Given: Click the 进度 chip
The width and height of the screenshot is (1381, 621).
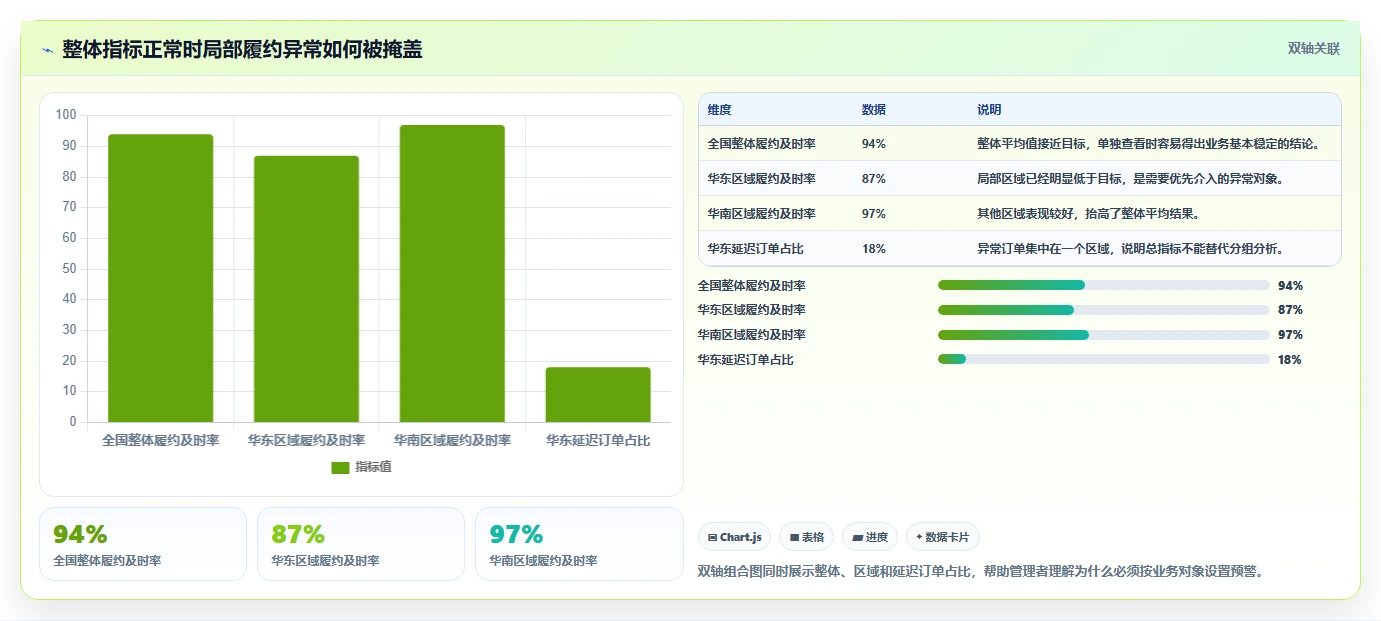Looking at the screenshot, I should coord(870,537).
